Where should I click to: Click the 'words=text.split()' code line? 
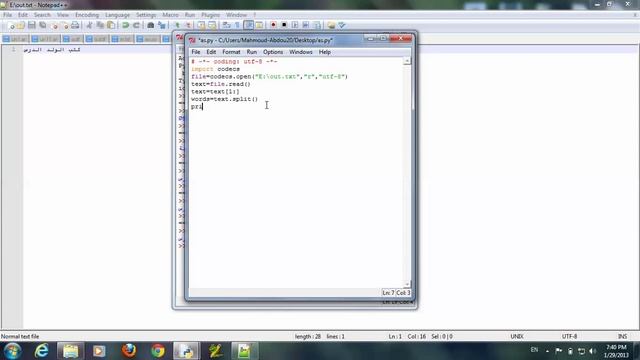tap(224, 99)
